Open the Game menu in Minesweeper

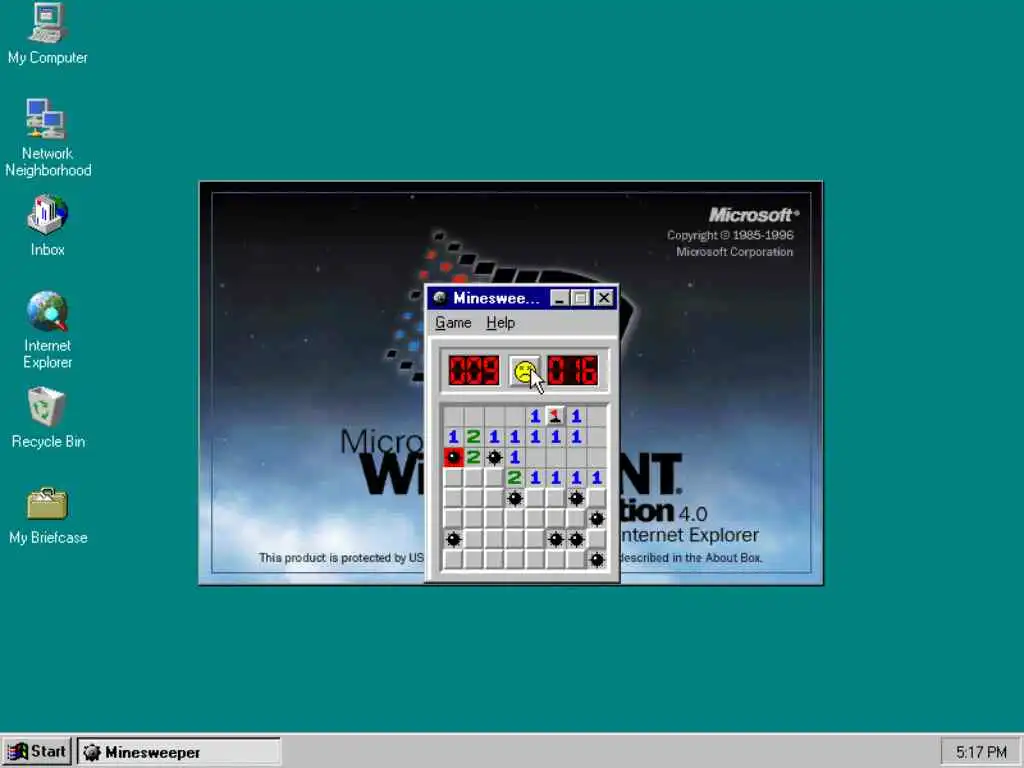(453, 323)
